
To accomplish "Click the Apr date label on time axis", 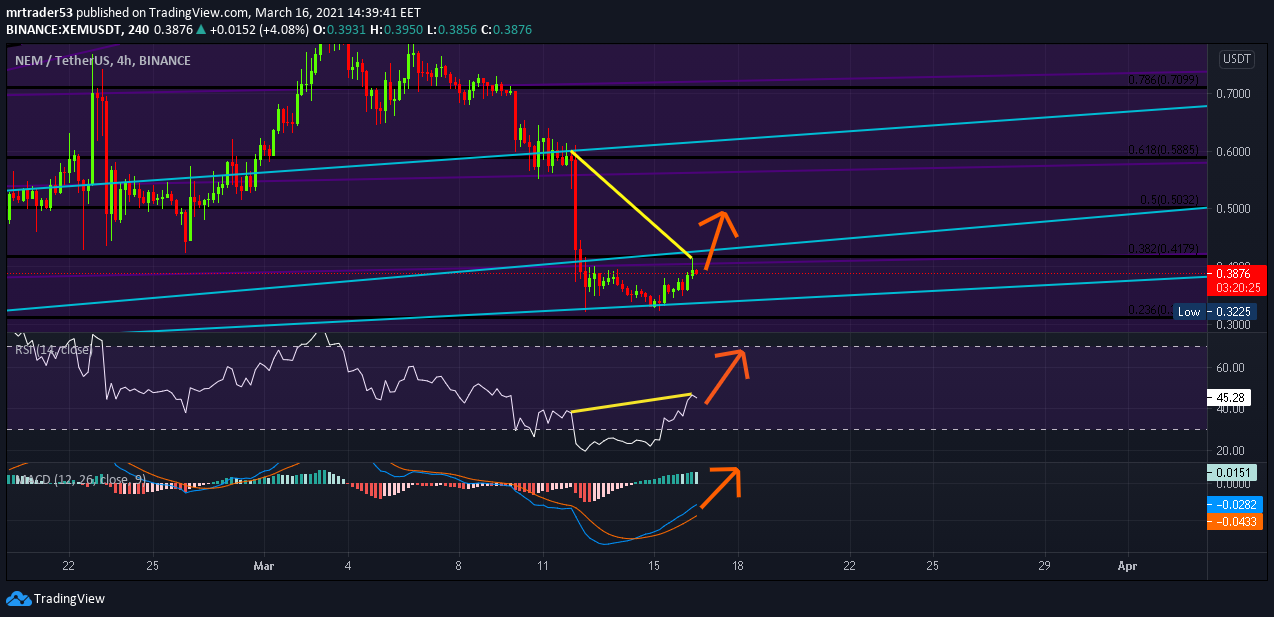I will click(1128, 566).
